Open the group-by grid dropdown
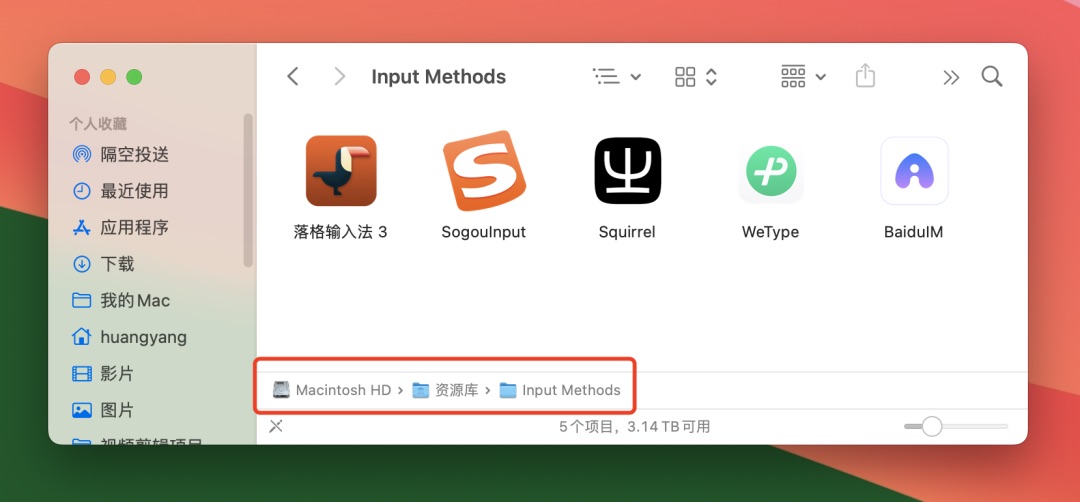This screenshot has width=1080, height=502. point(803,76)
